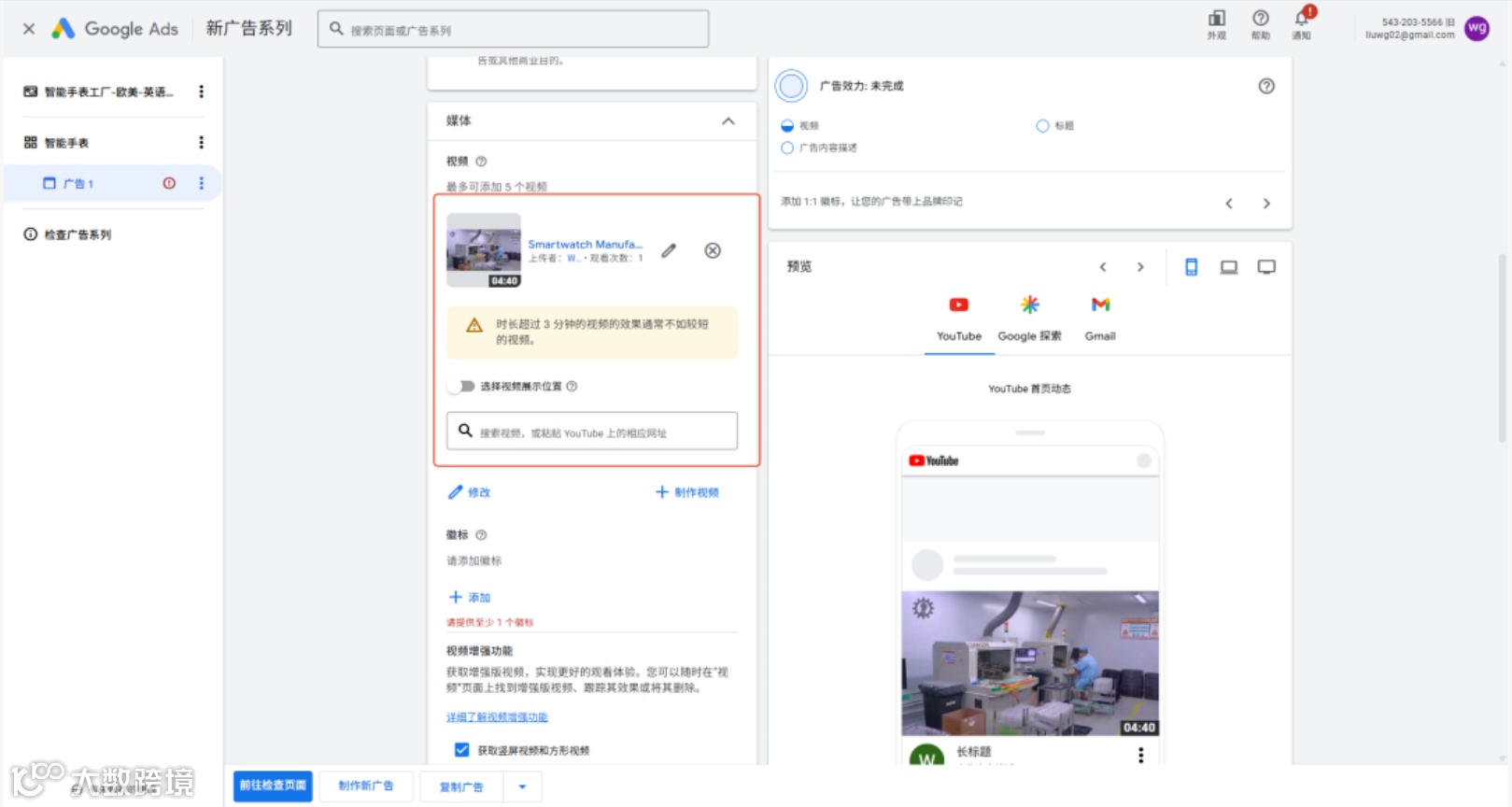This screenshot has height=807, width=1512.
Task: Open more options for 广告 1
Action: pyautogui.click(x=201, y=183)
